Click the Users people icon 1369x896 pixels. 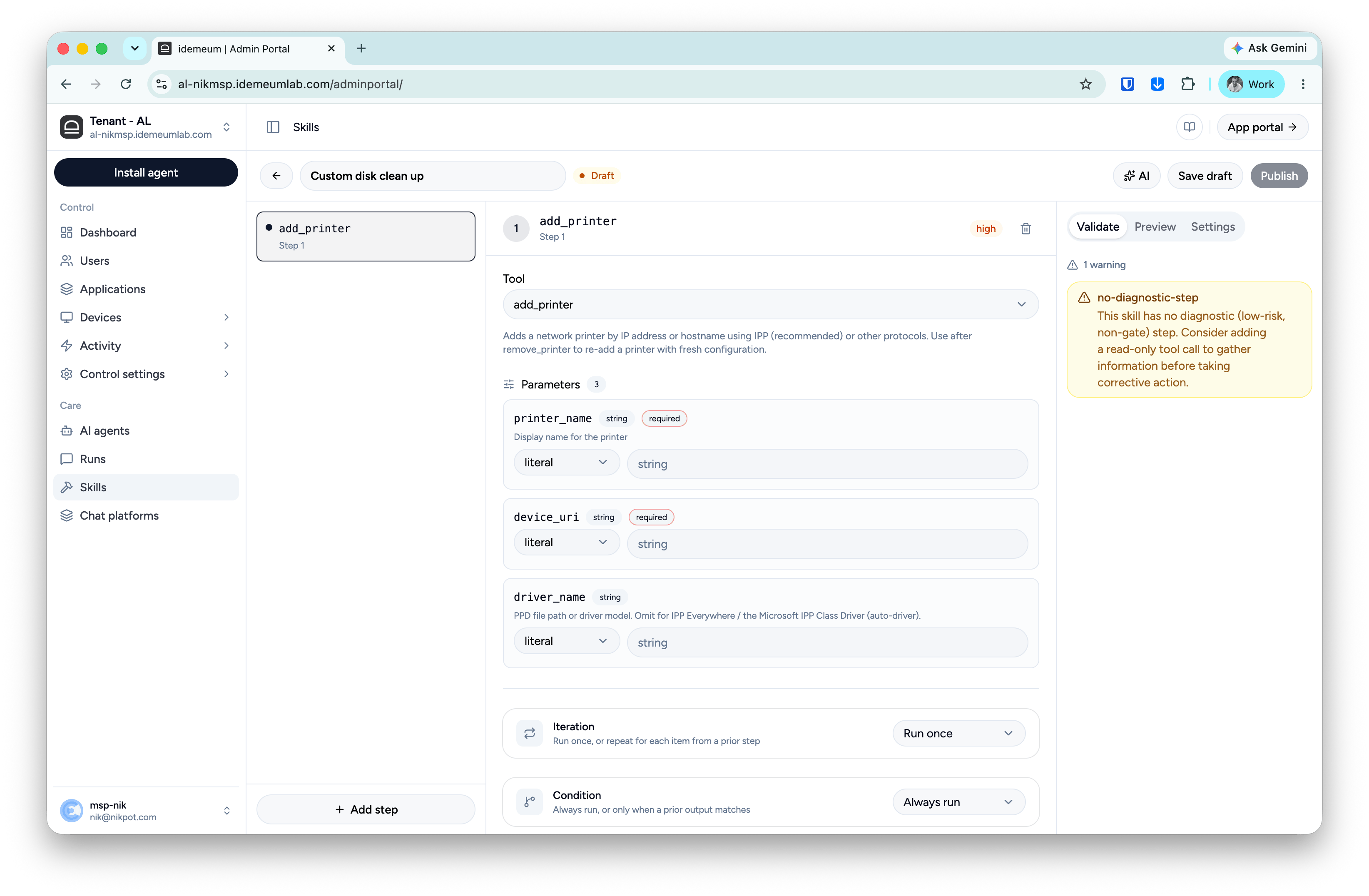pos(67,261)
